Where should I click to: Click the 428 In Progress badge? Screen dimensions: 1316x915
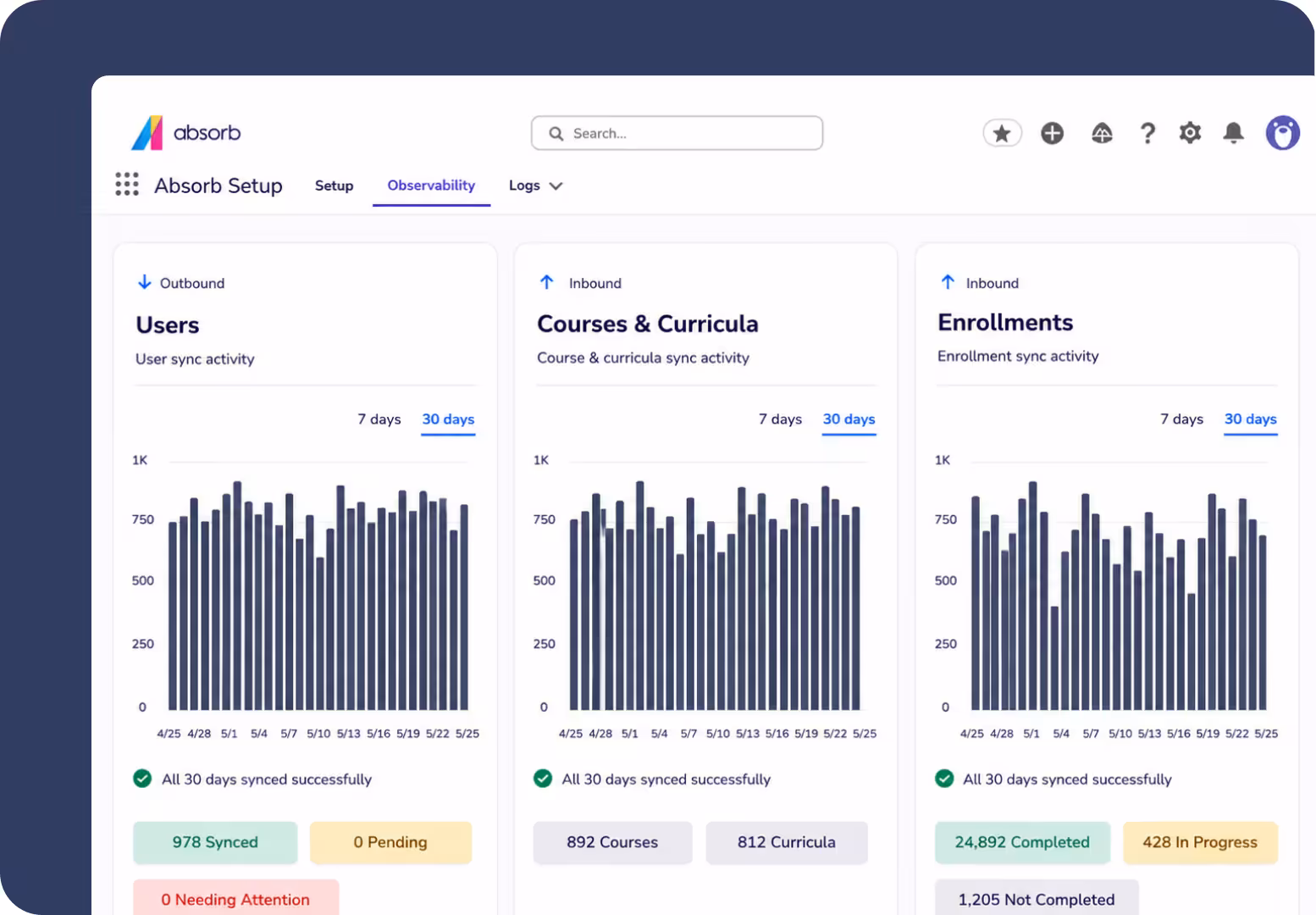point(1200,842)
